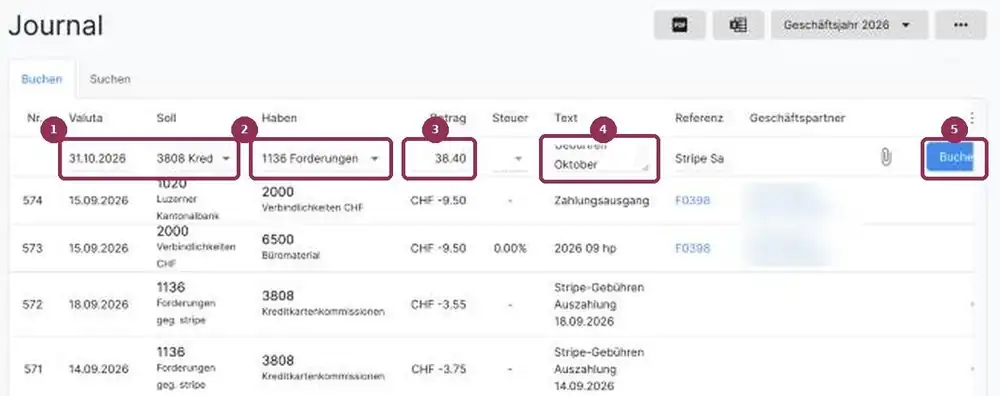Open the Geschäftsjahr 2026 dropdown

point(849,26)
